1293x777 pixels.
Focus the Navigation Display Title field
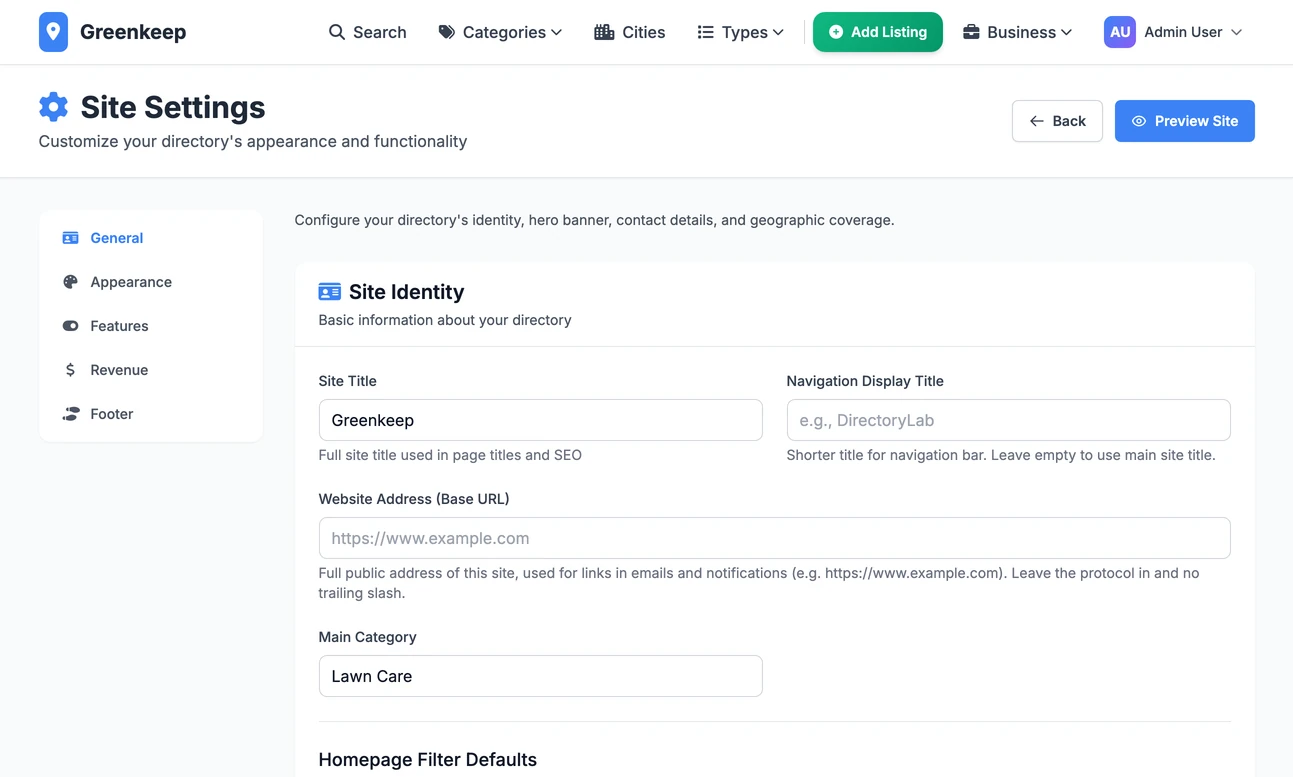[x=1009, y=420]
